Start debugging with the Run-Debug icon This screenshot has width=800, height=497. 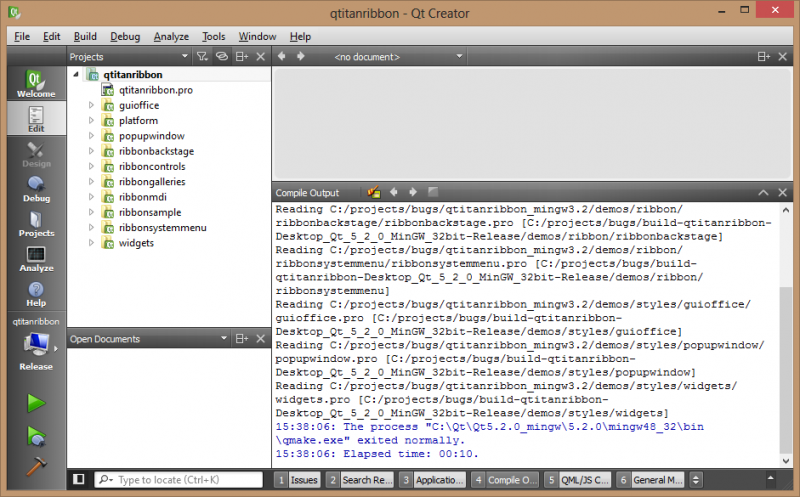[x=36, y=436]
